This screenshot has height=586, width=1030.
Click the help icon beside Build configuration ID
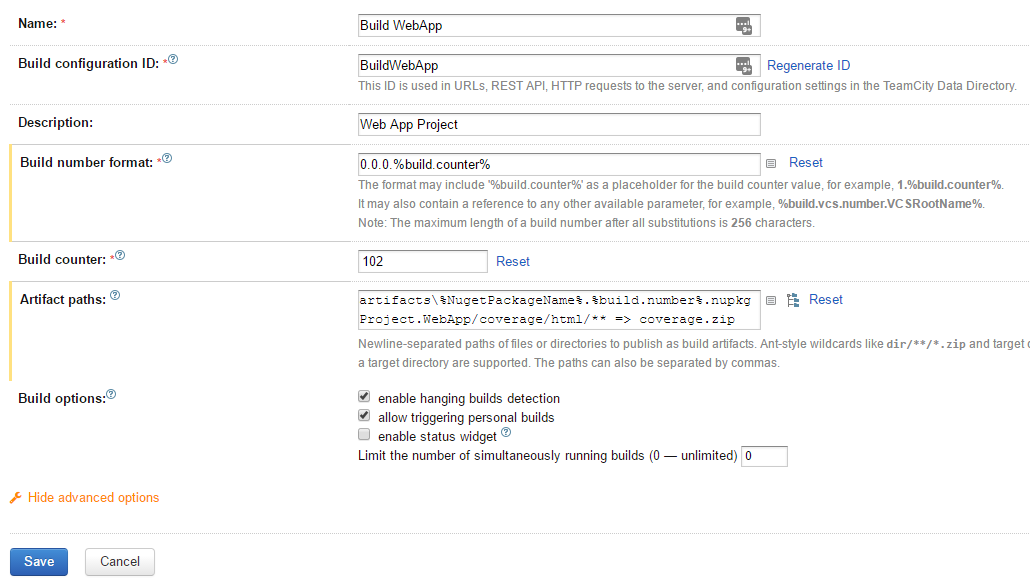tap(173, 60)
